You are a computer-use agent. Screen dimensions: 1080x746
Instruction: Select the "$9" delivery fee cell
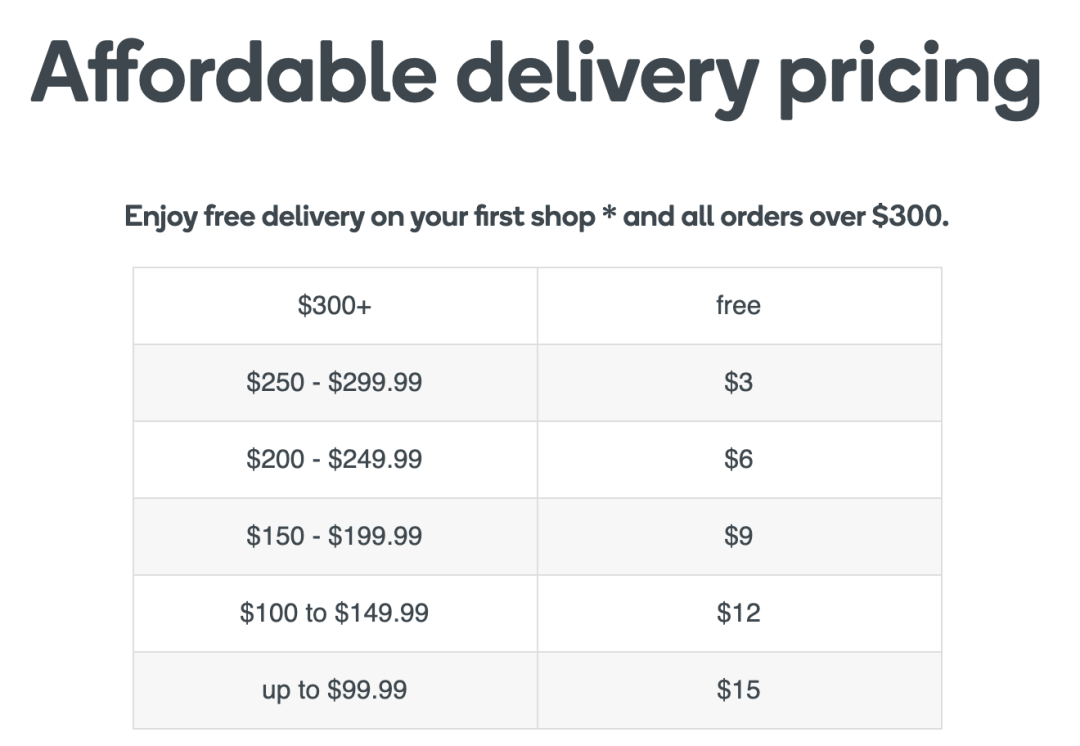[738, 537]
